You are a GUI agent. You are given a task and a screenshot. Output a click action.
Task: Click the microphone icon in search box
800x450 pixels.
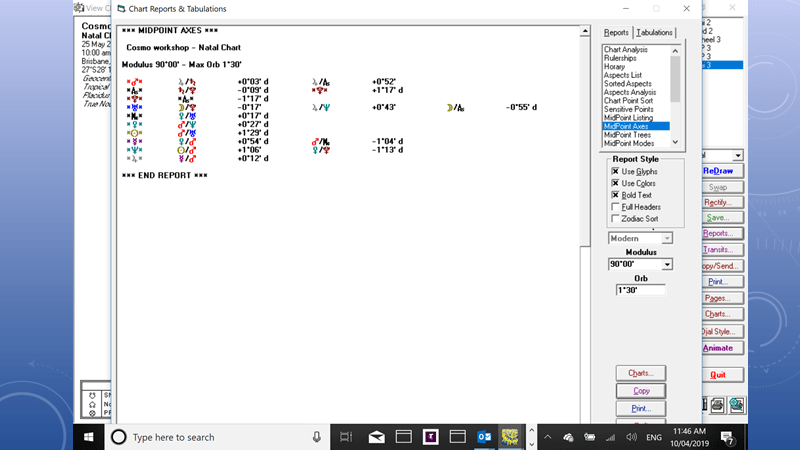tap(317, 437)
